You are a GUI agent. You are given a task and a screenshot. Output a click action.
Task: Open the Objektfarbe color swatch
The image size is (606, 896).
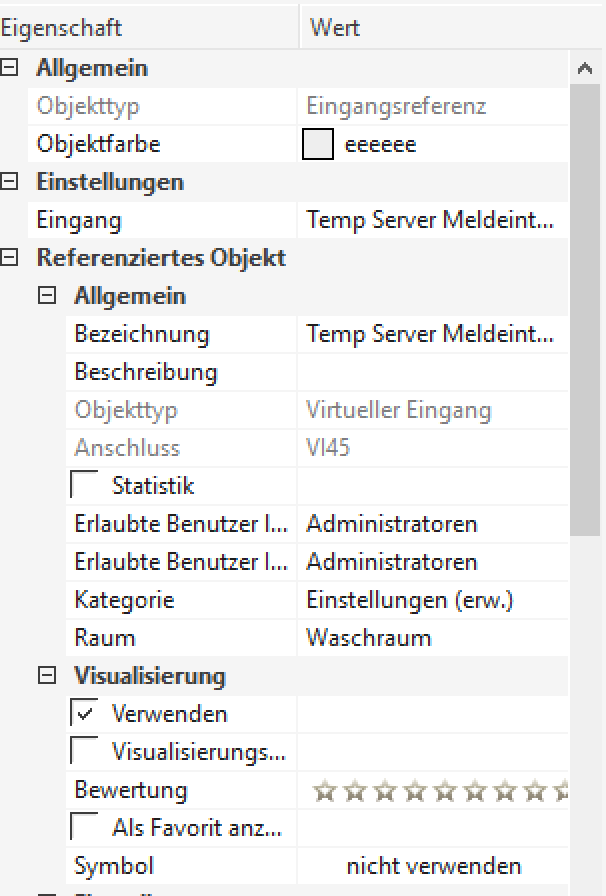[x=317, y=145]
